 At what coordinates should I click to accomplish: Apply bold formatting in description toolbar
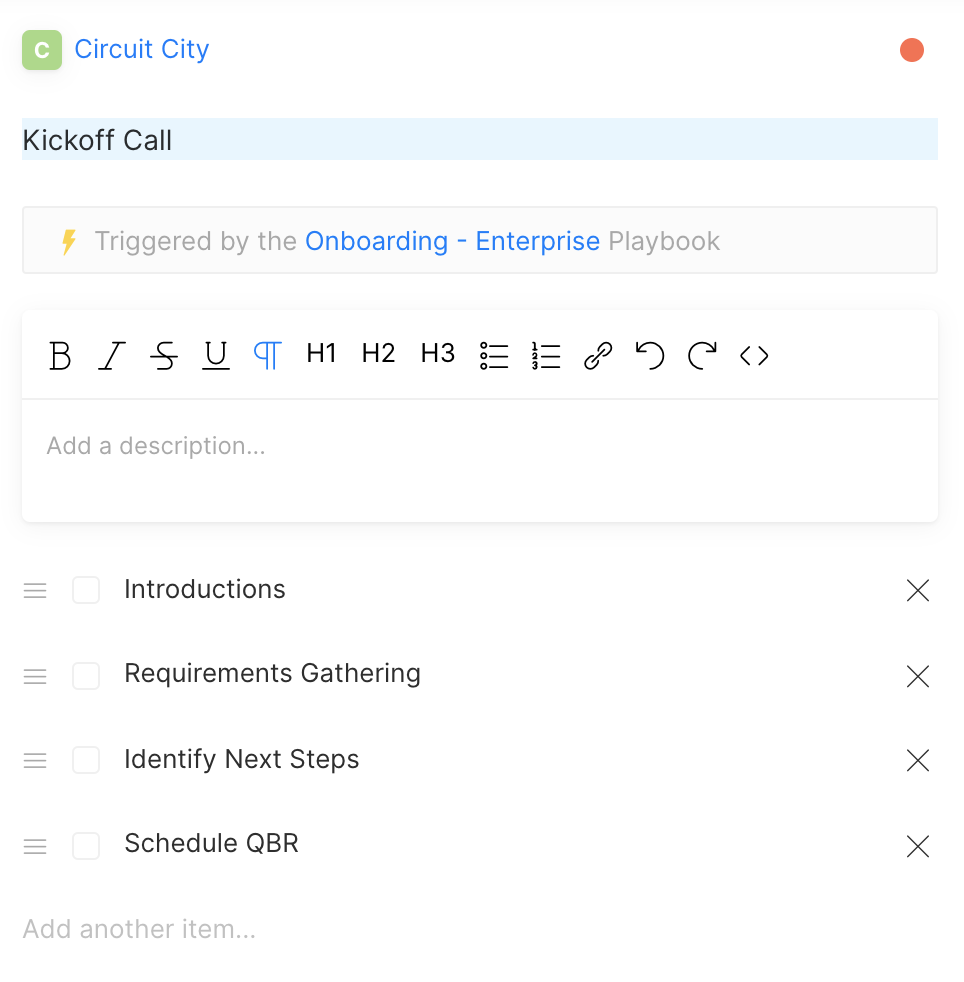pos(60,356)
